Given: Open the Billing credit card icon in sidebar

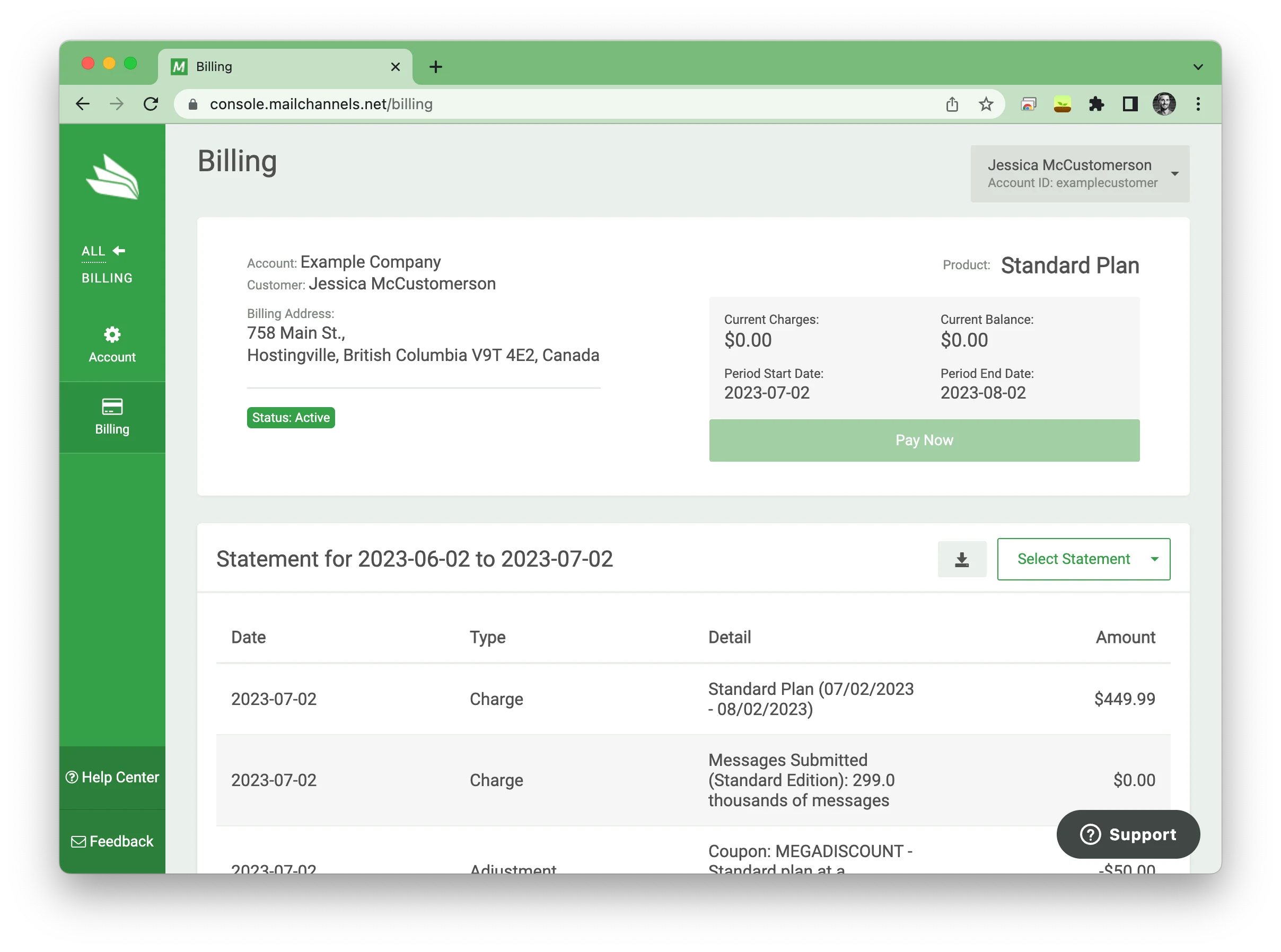Looking at the screenshot, I should [x=112, y=406].
